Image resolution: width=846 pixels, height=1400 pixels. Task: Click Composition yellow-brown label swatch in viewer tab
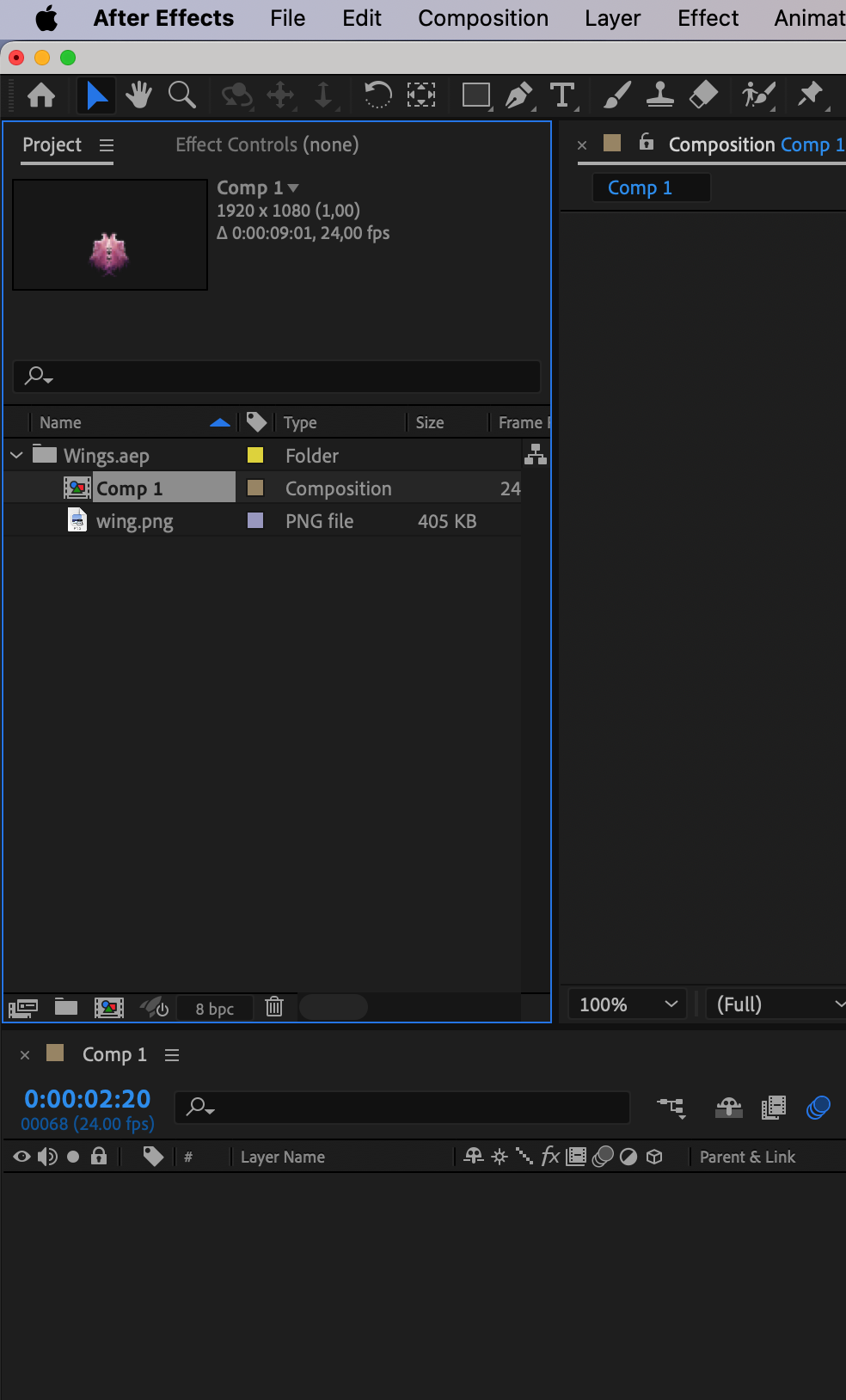coord(612,143)
